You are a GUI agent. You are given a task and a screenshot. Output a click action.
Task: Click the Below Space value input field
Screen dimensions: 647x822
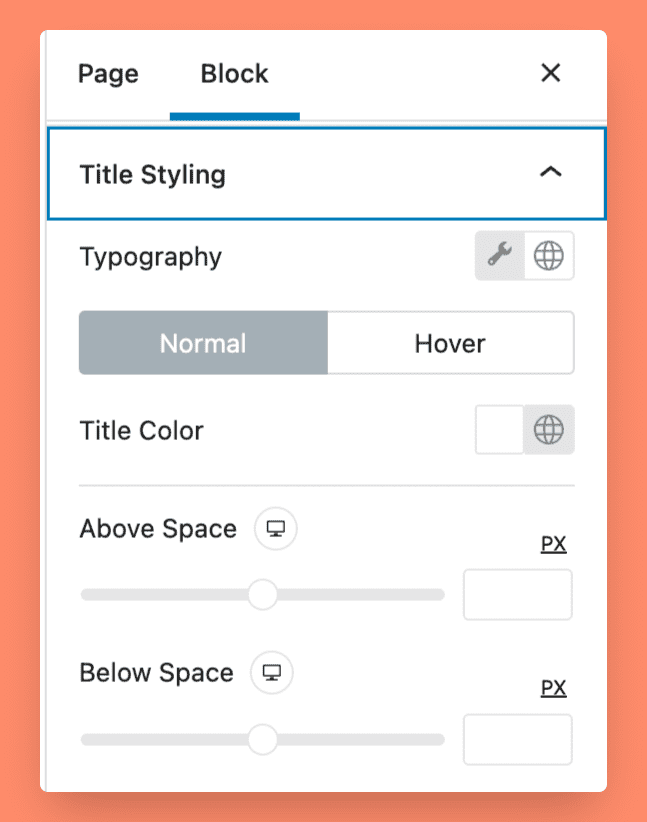click(x=517, y=739)
